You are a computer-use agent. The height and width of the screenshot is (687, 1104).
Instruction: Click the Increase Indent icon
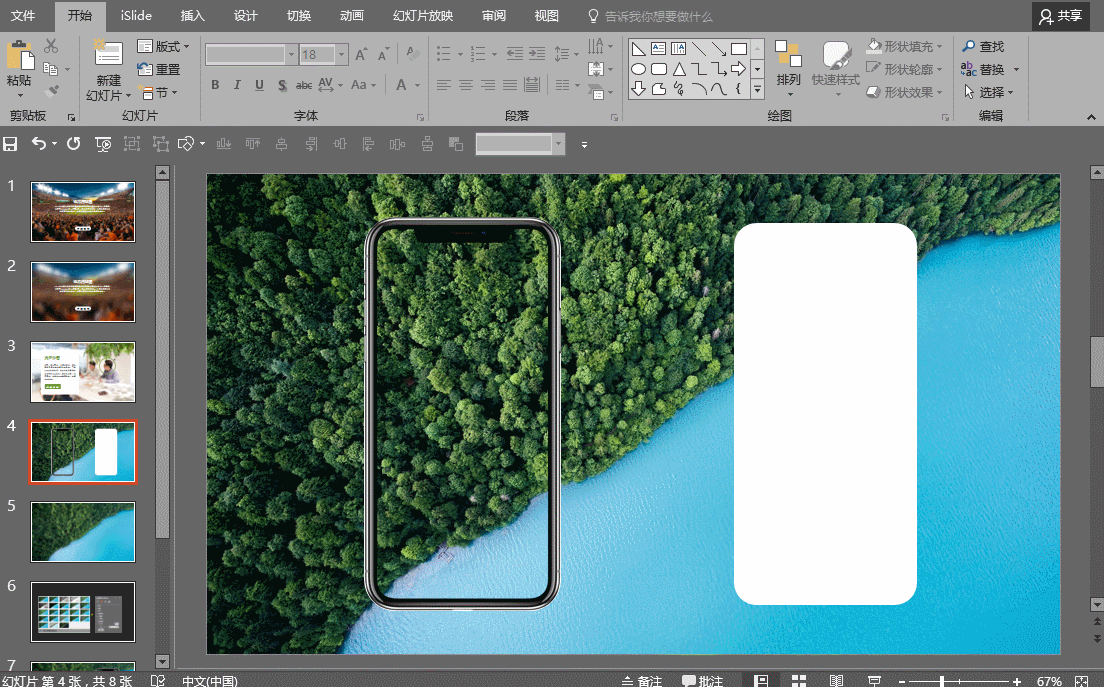[537, 53]
